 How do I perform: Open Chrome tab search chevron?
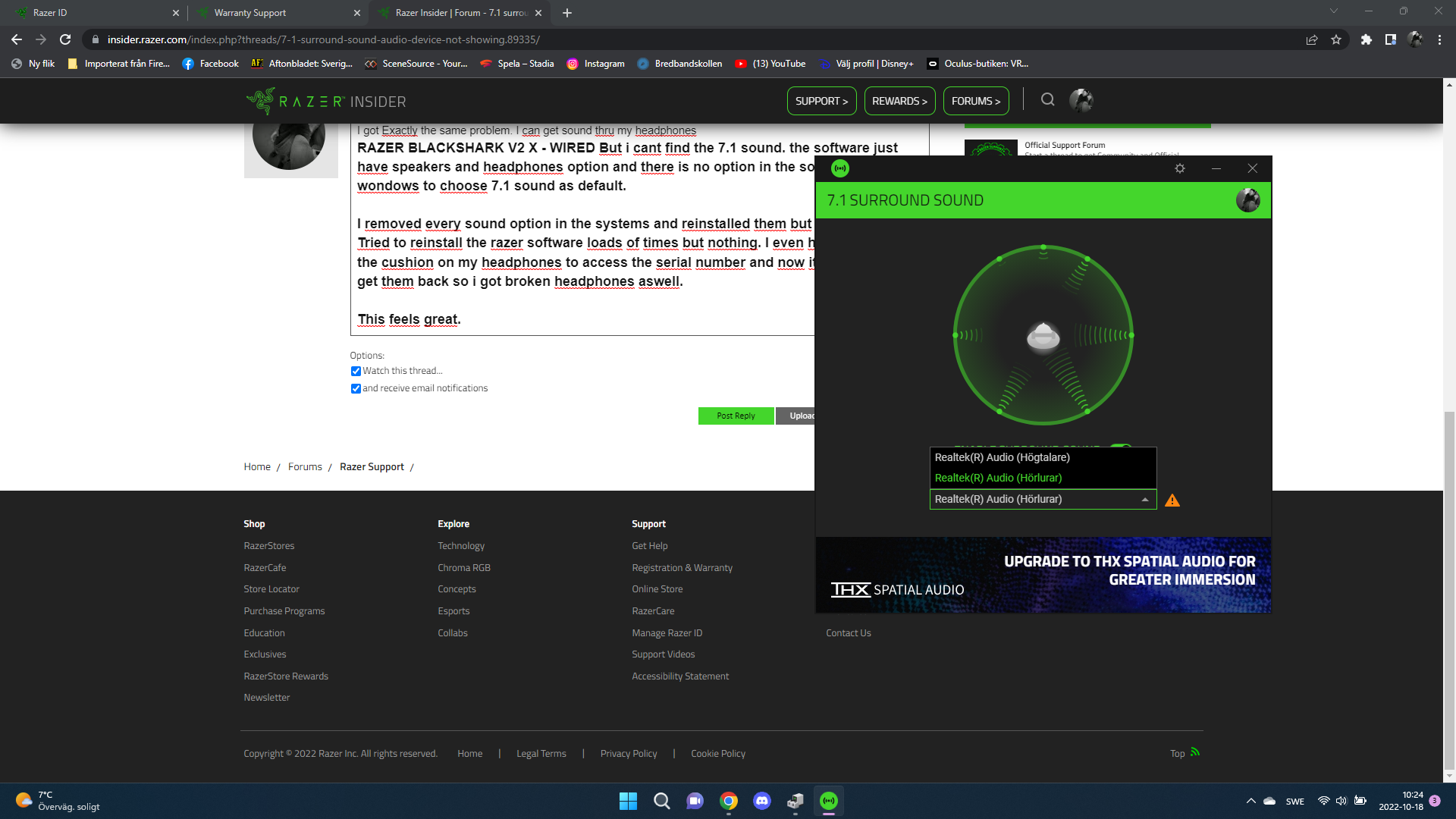1334,11
